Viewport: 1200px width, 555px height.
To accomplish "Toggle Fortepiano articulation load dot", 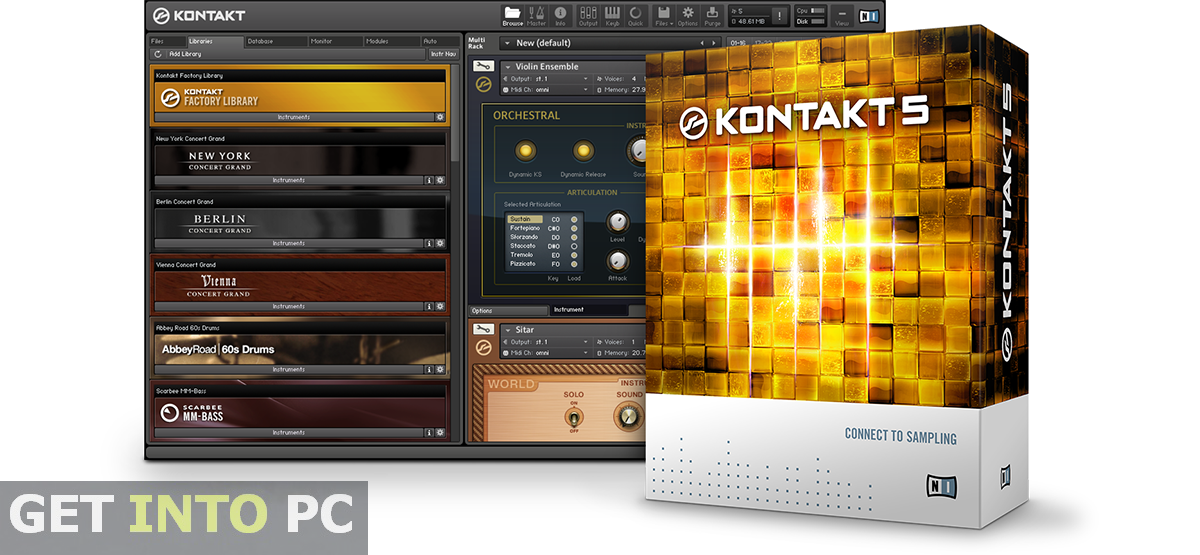I will tap(574, 228).
